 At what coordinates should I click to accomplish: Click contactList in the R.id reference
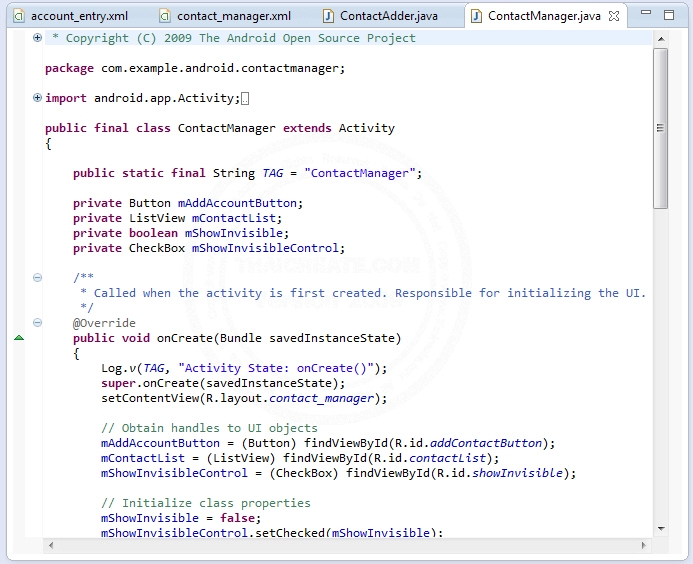coord(447,458)
